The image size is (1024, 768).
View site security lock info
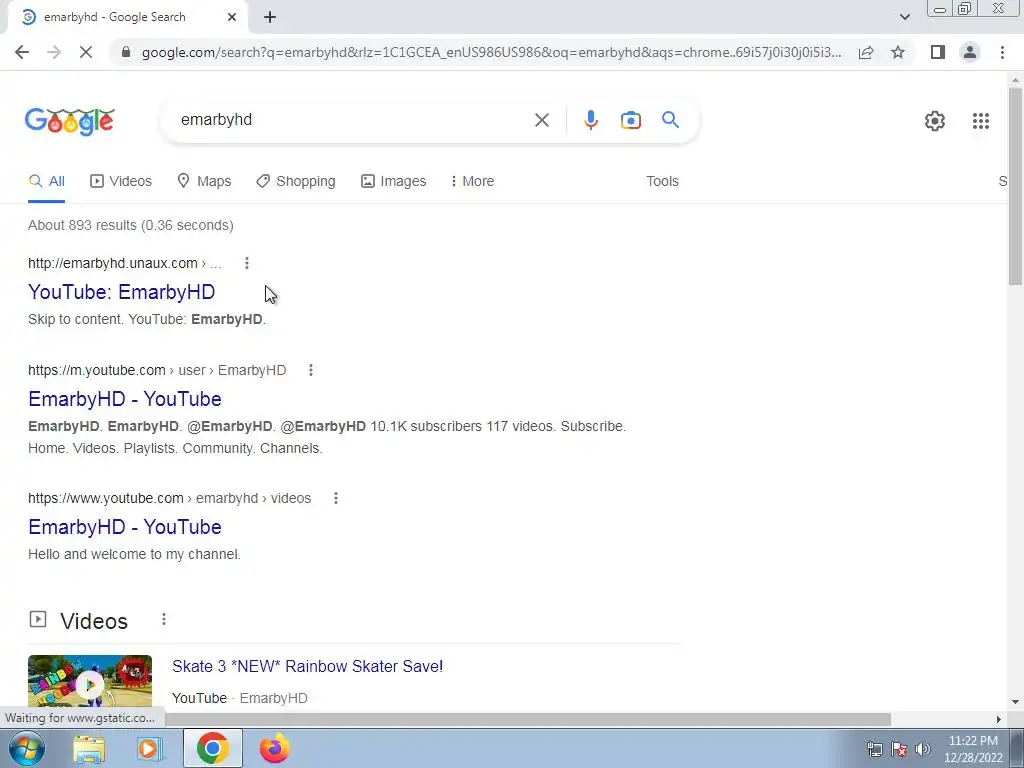(126, 52)
